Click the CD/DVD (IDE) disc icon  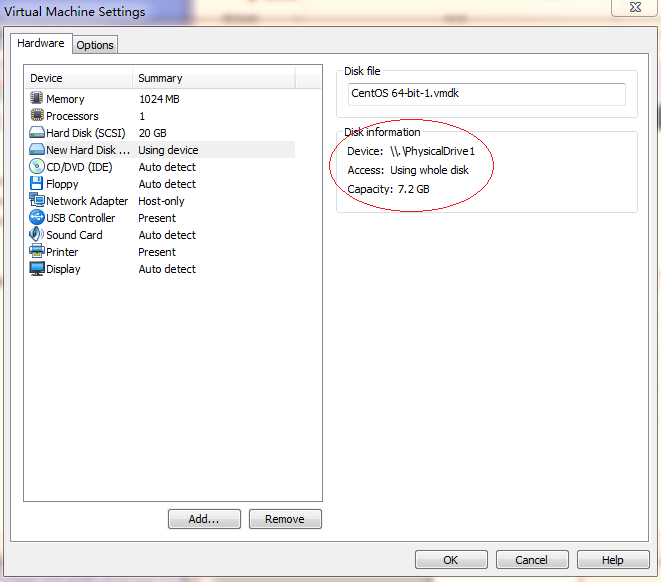[37, 166]
